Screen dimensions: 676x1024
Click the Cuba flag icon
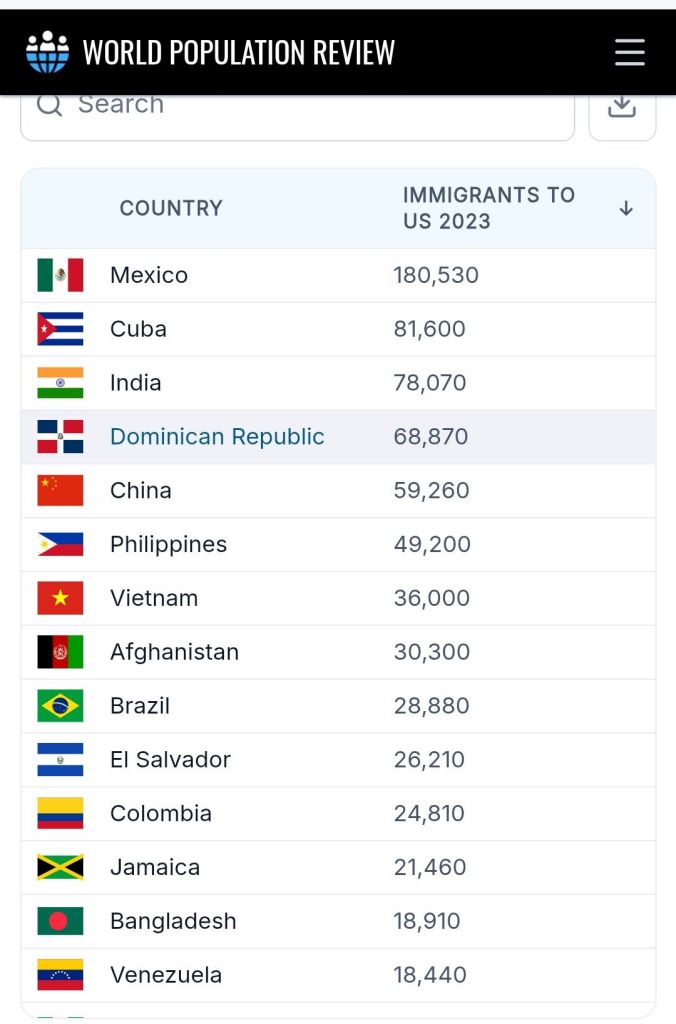pyautogui.click(x=60, y=329)
